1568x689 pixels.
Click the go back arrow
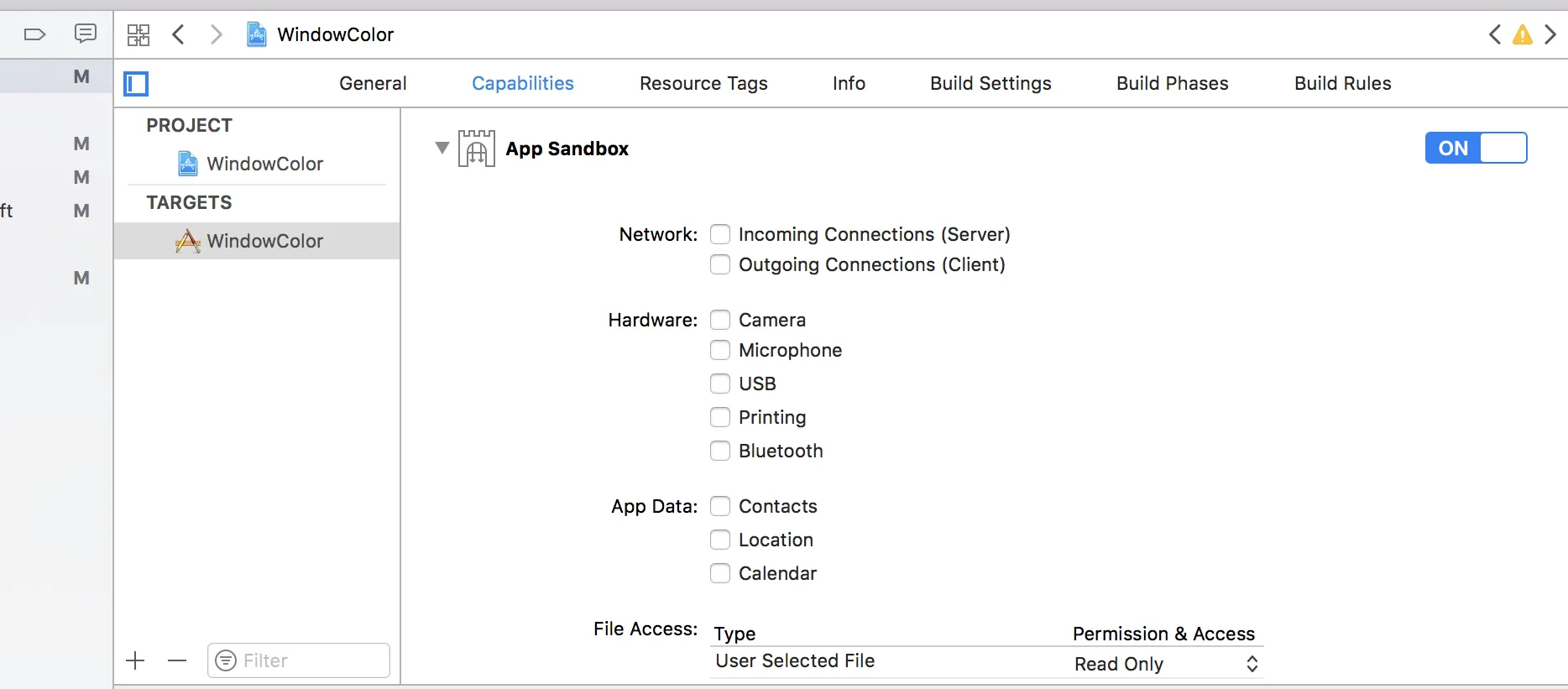tap(178, 34)
